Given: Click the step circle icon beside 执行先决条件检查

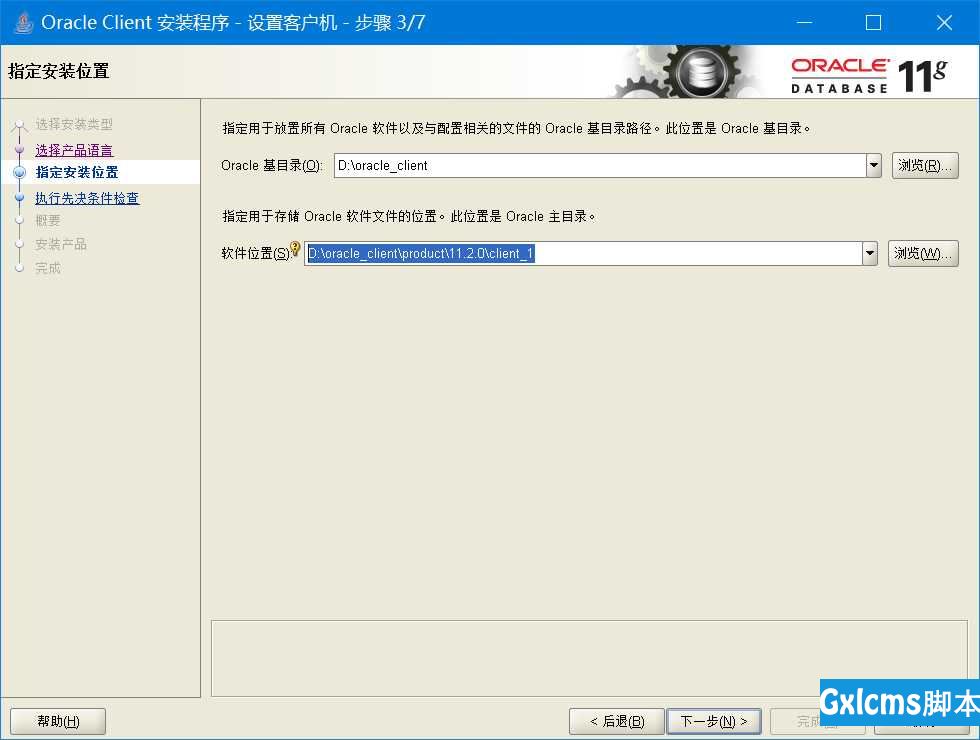Looking at the screenshot, I should point(21,195).
